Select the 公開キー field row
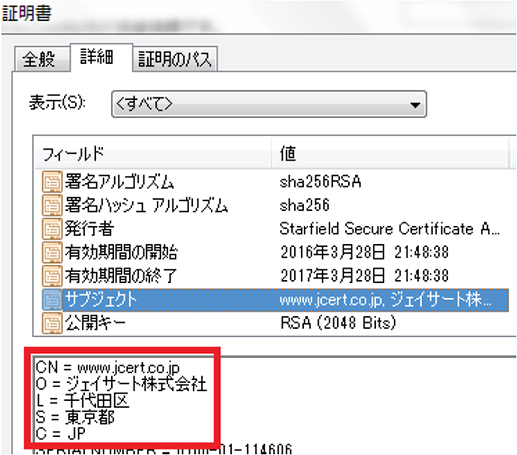 click(x=275, y=323)
